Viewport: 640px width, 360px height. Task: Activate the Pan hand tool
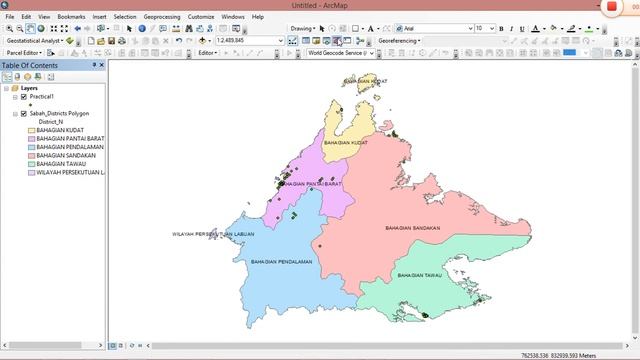[30, 29]
